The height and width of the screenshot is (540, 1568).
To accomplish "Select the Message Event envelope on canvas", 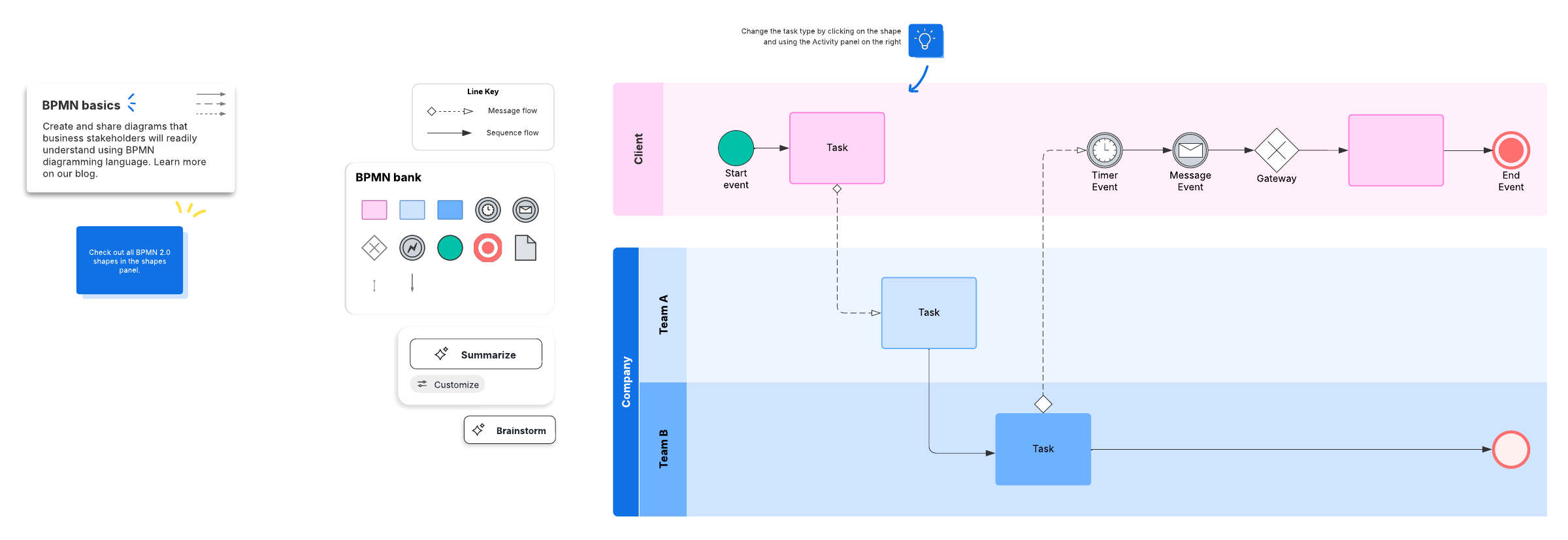I will [1190, 150].
